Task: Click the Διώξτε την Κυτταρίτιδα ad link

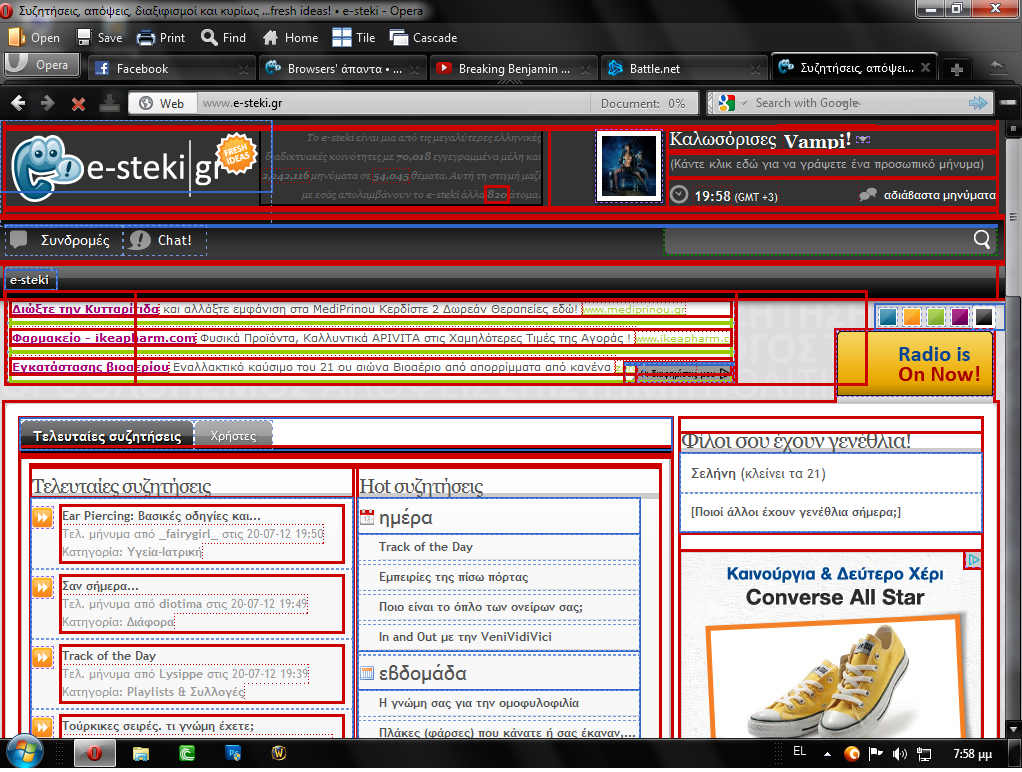Action: tap(85, 309)
